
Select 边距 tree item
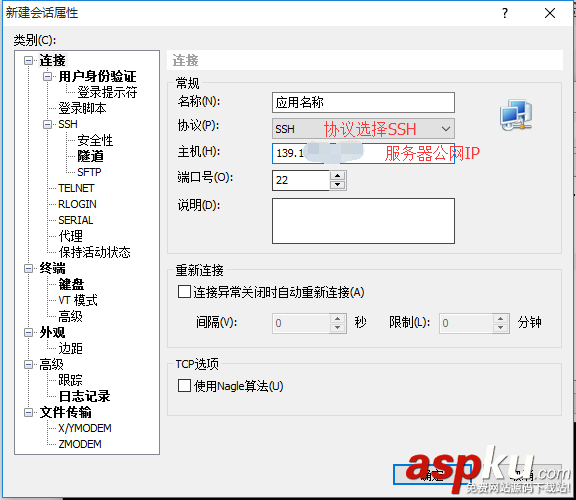[x=71, y=348]
